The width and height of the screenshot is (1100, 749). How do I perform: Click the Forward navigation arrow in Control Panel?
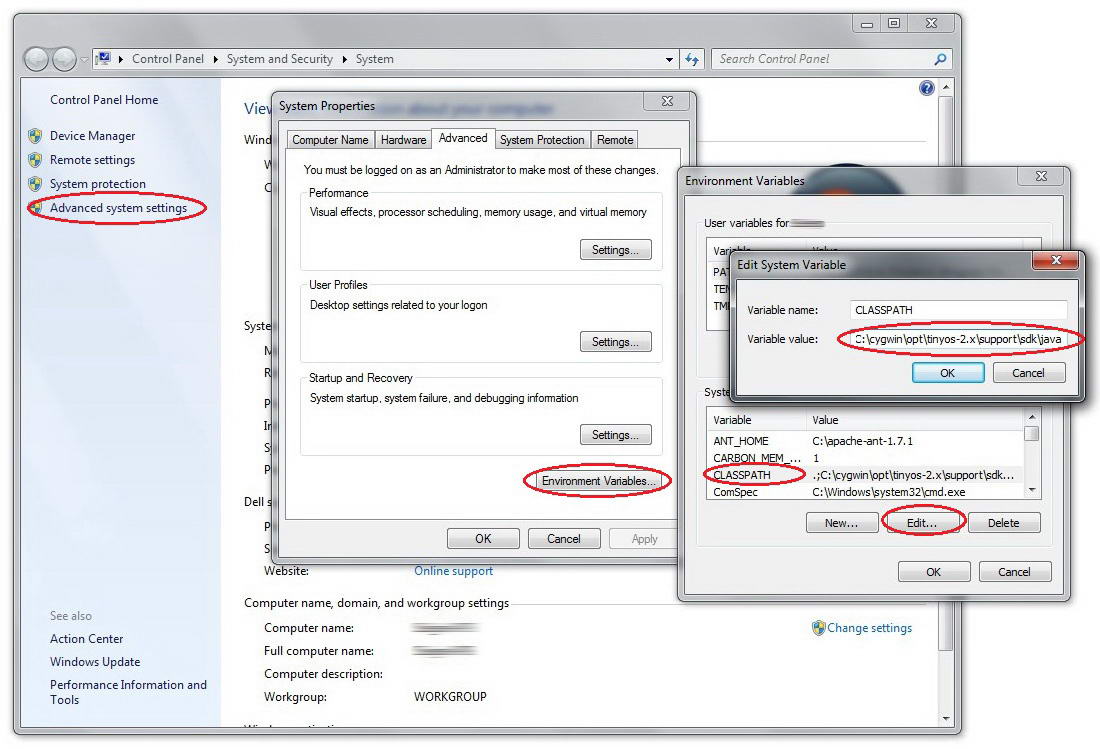(x=65, y=60)
